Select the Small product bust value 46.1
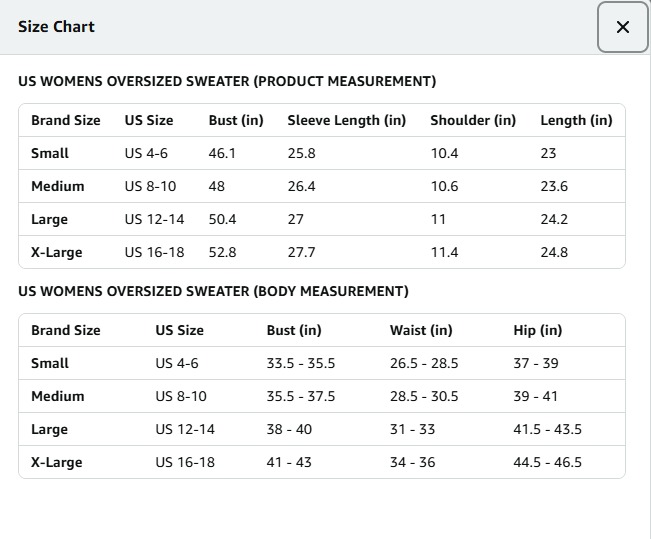 222,153
